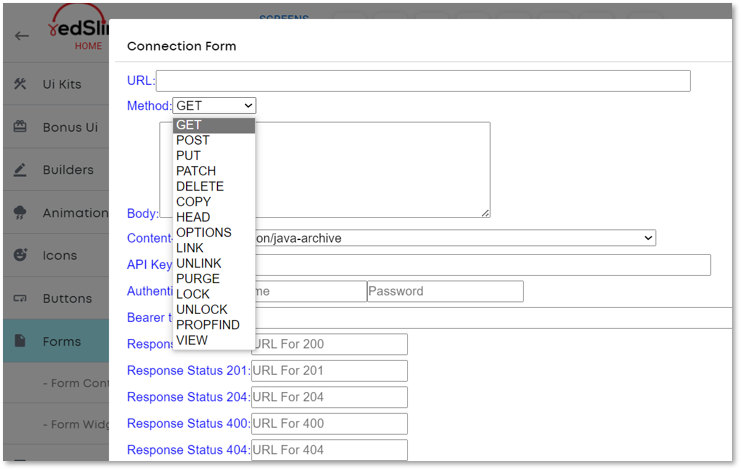Image resolution: width=741 pixels, height=470 pixels.
Task: Open the Icons sidebar menu
Action: [x=56, y=255]
